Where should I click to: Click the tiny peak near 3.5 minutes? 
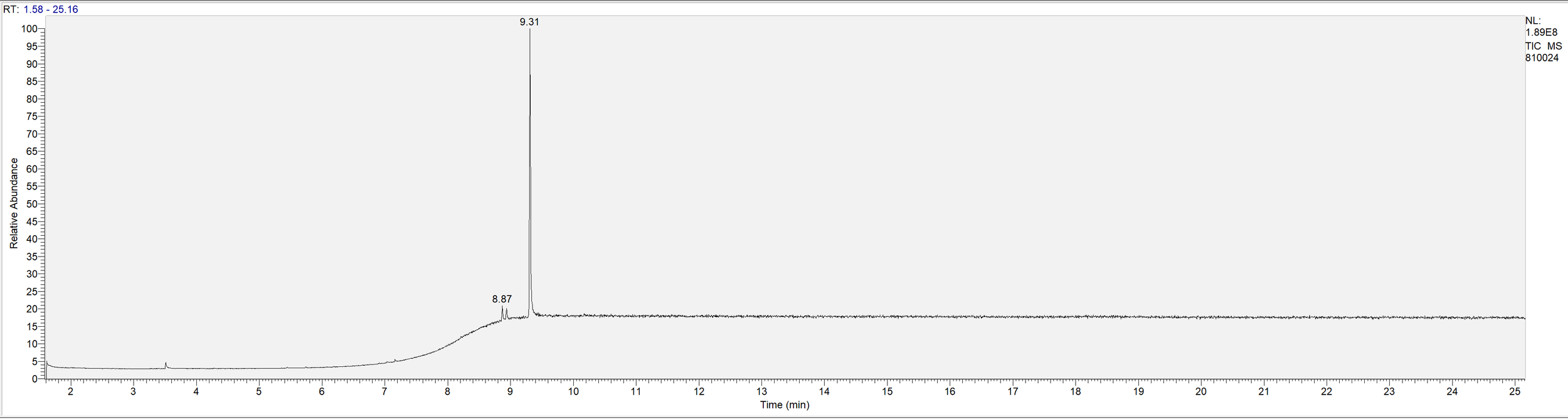[x=166, y=364]
